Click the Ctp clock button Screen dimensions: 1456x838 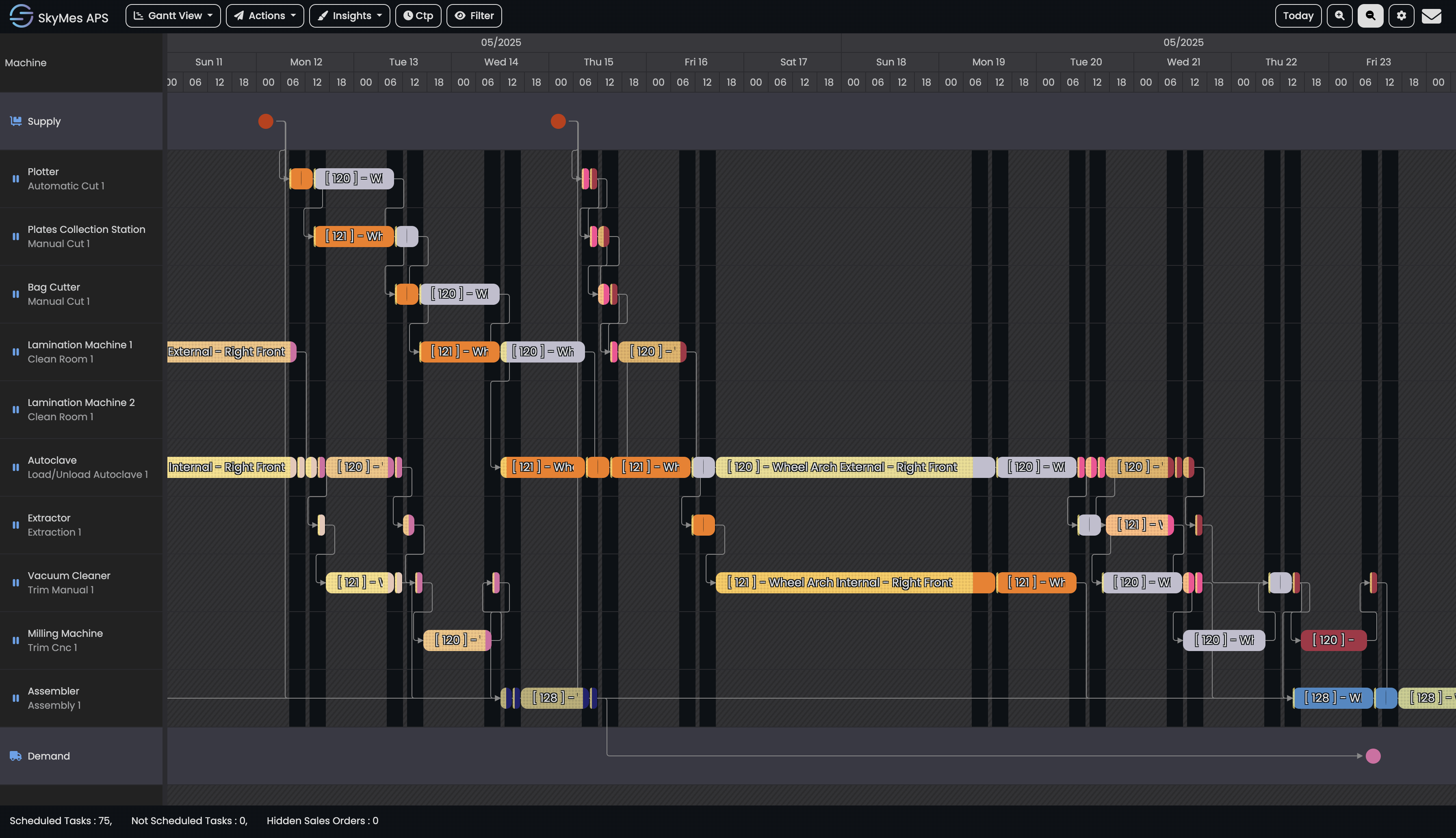418,15
